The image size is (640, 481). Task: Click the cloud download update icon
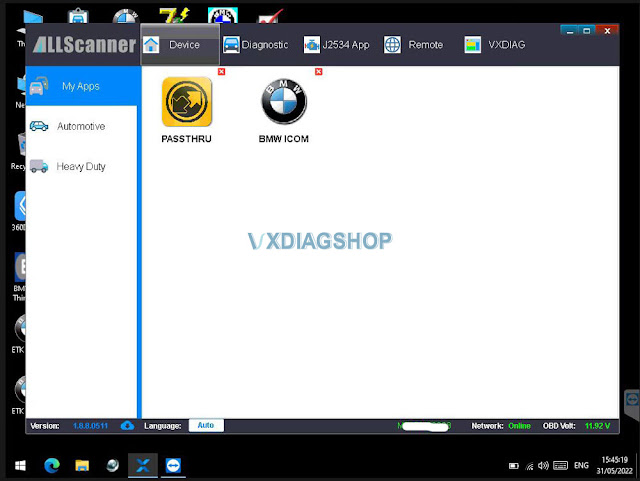click(127, 425)
